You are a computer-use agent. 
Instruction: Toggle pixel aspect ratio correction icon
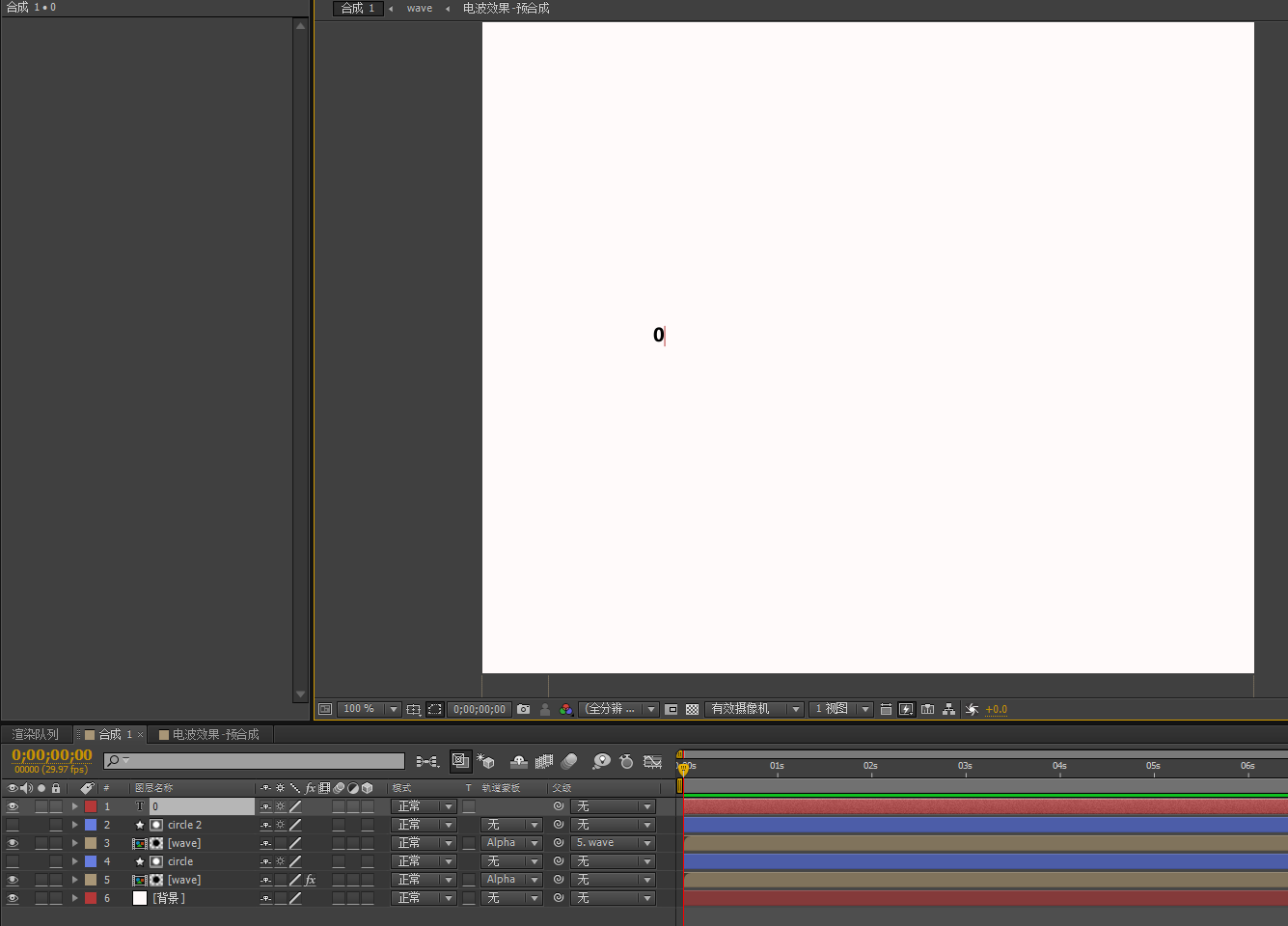[x=886, y=709]
